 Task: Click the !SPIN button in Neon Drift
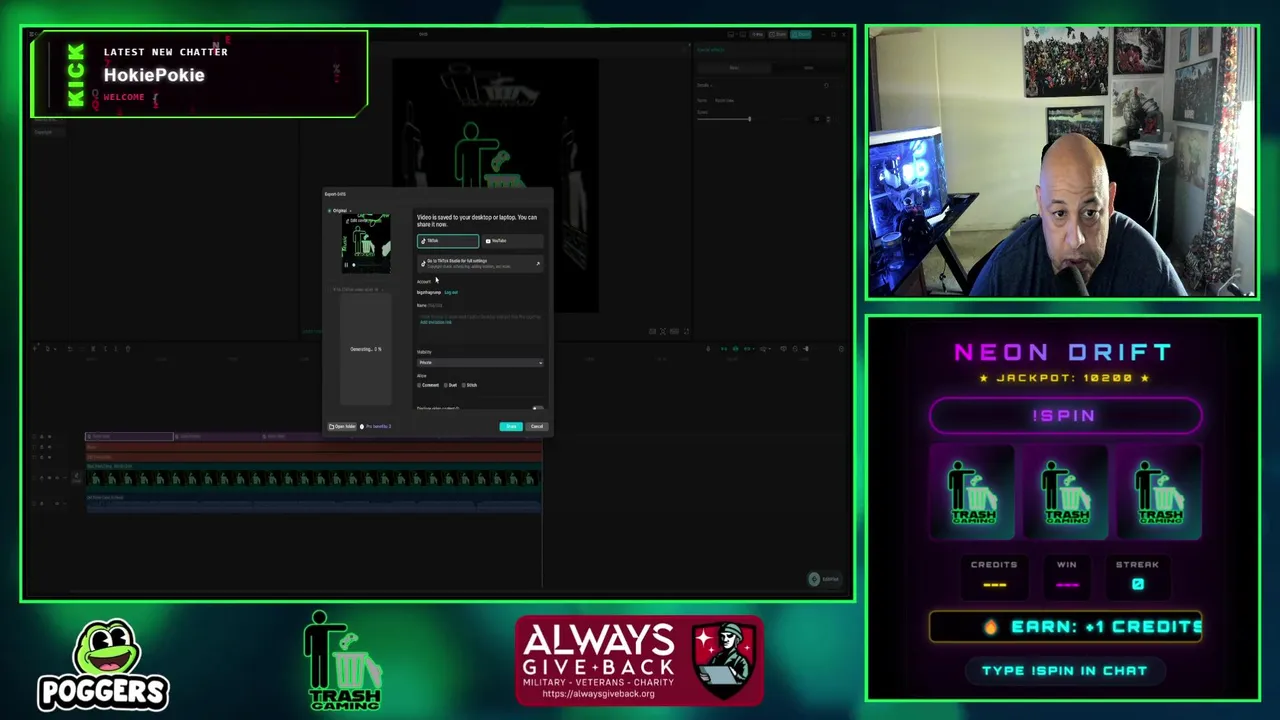[x=1065, y=416]
